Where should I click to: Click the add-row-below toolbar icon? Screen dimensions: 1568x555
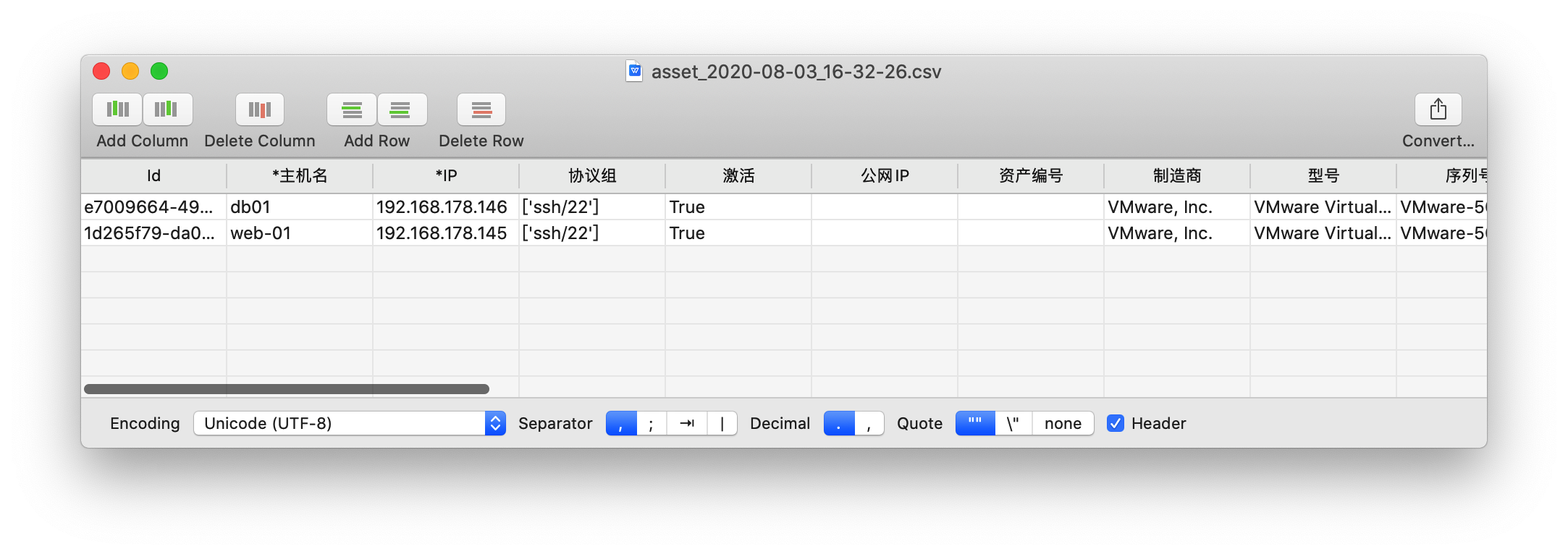(402, 109)
